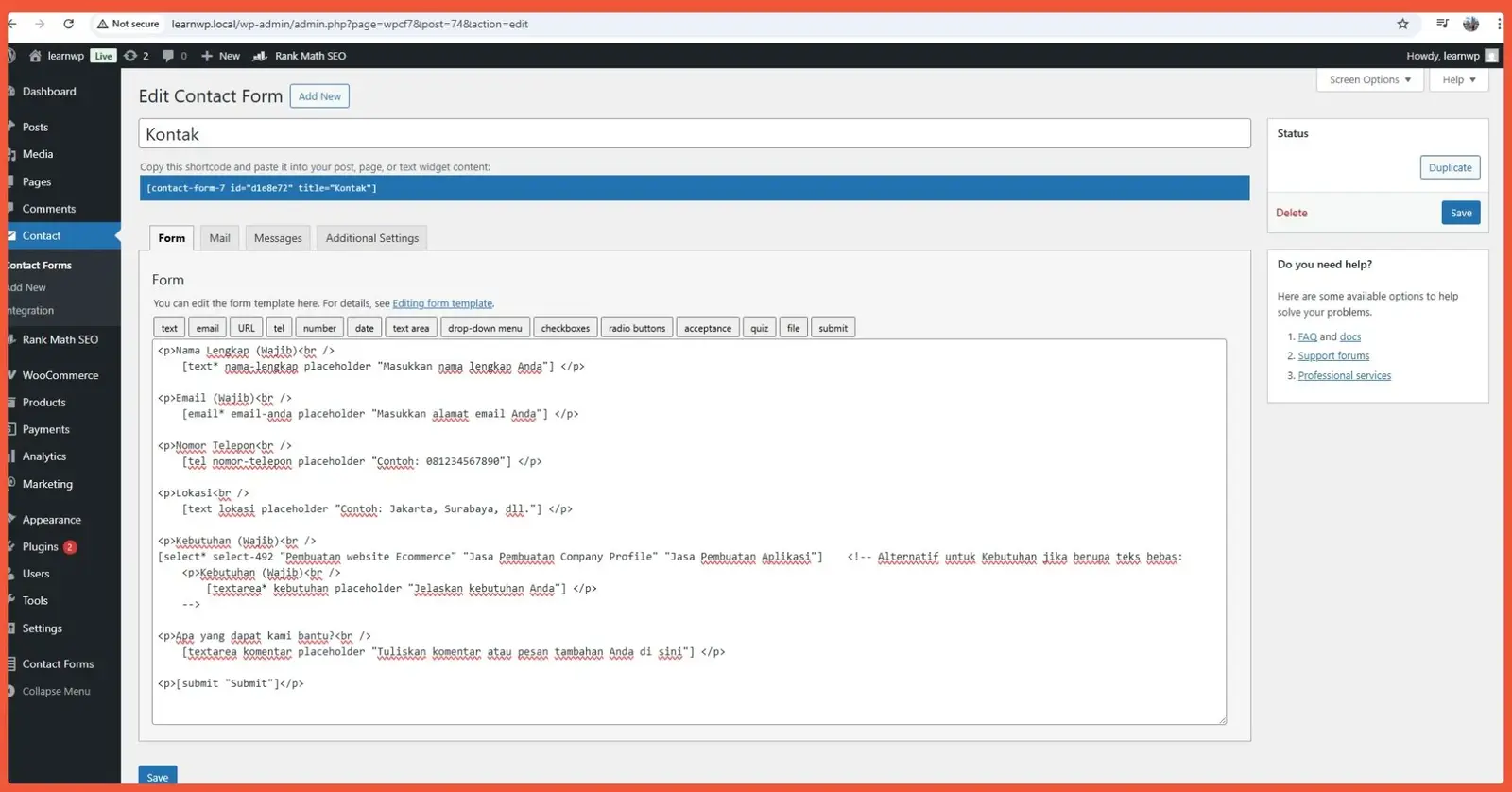Open the Editing form template link
The width and height of the screenshot is (1512, 792).
442,303
